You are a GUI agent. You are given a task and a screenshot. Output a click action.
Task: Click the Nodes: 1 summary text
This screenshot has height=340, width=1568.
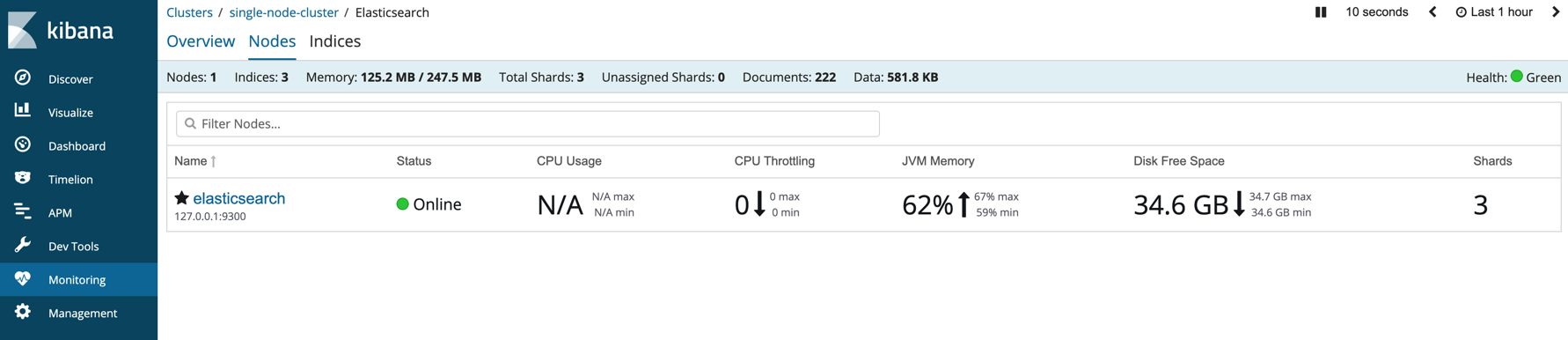[x=192, y=78]
